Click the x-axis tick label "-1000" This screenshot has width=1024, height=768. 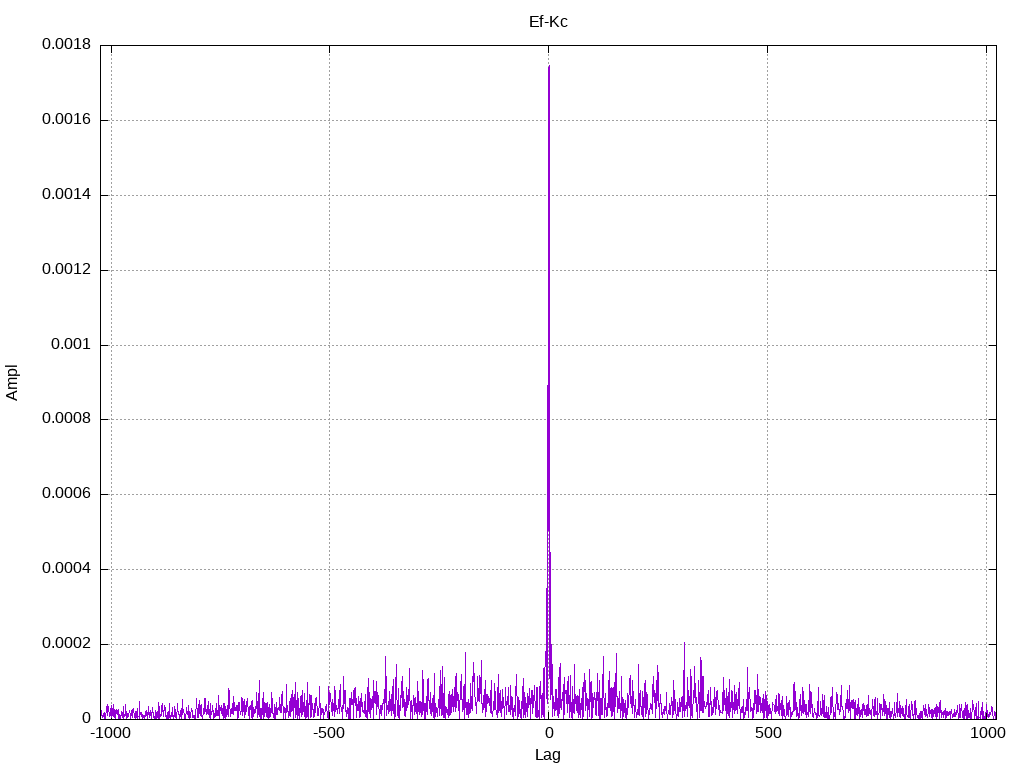[111, 733]
